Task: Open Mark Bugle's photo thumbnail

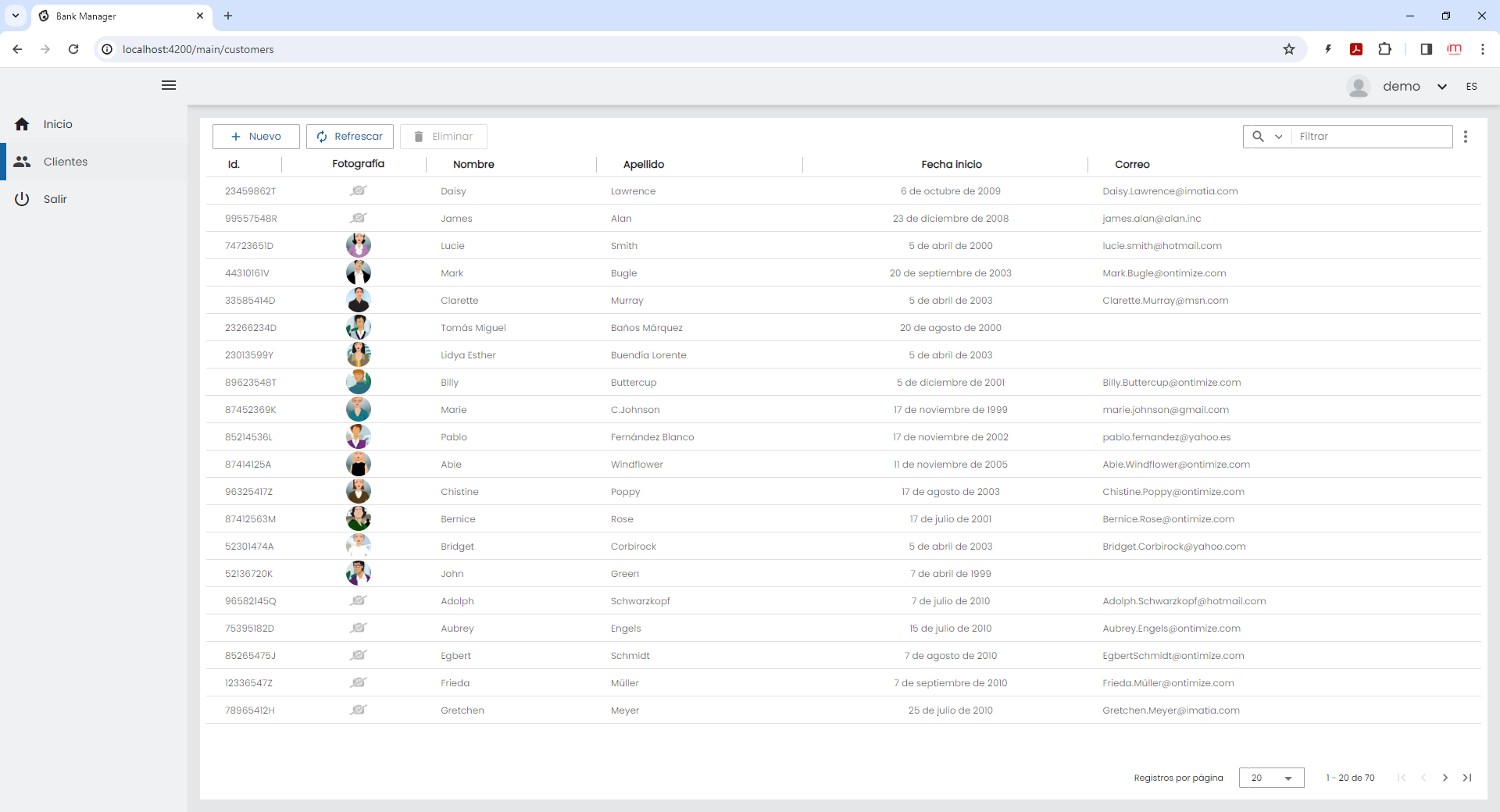Action: pyautogui.click(x=359, y=272)
